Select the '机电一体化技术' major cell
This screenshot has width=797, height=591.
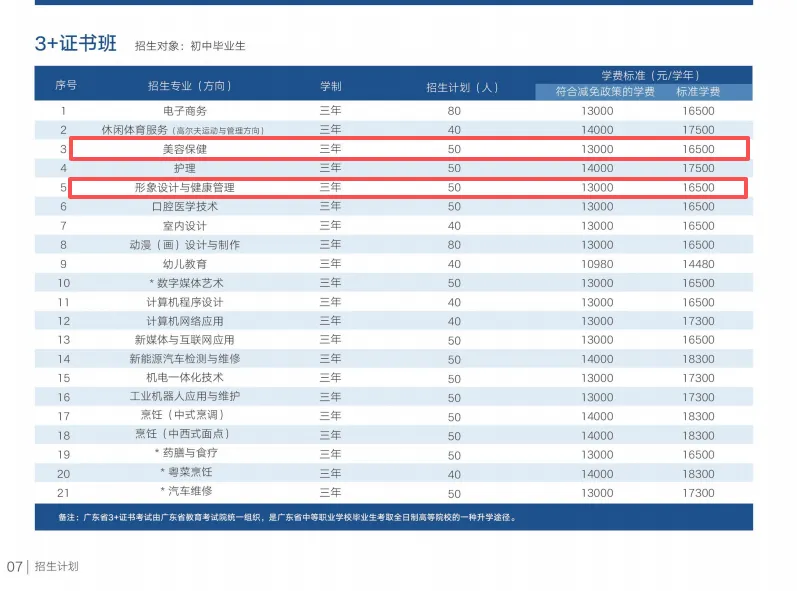pyautogui.click(x=185, y=378)
